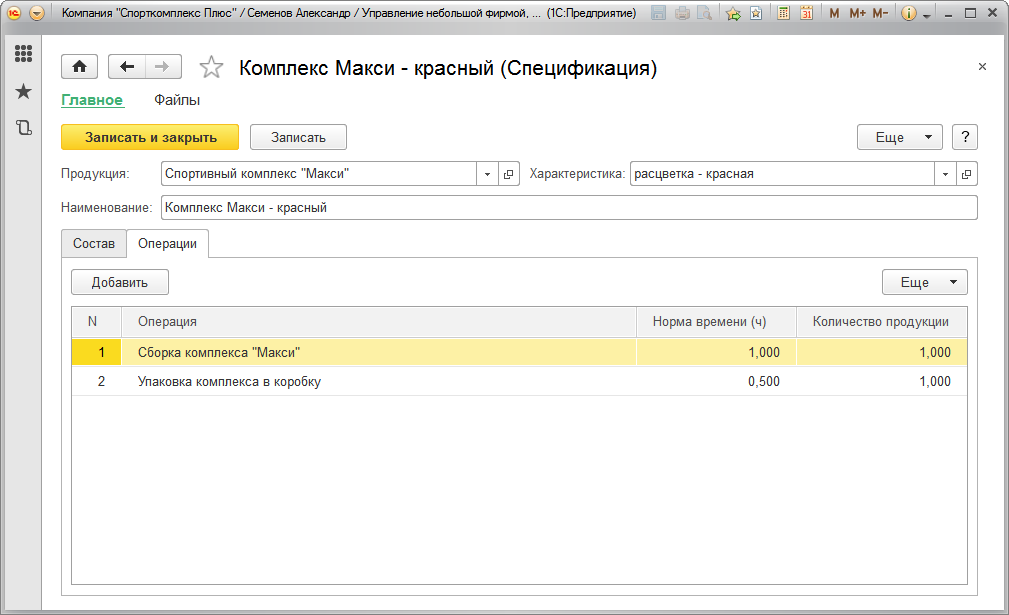Open the Продукция item via open icon

coord(508,174)
